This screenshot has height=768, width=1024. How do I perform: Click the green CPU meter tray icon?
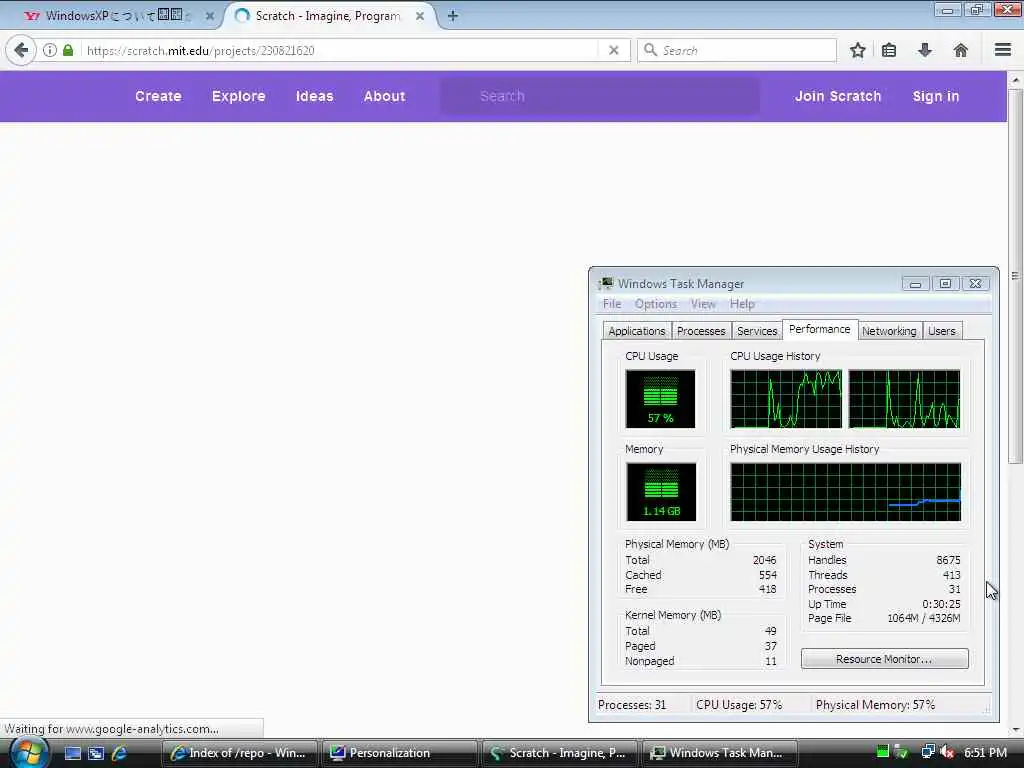(883, 752)
